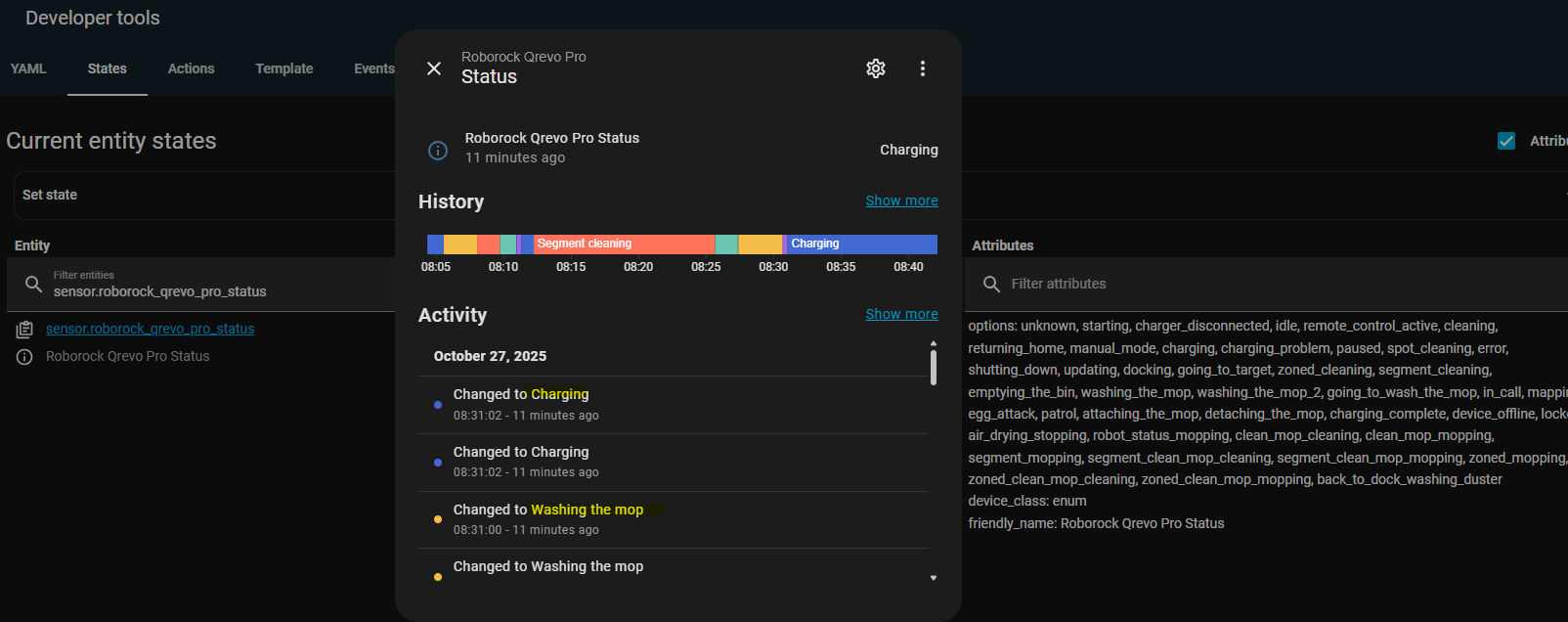Click the magnifier icon in Filter attributes
Viewport: 1568px width, 622px height.
click(991, 284)
